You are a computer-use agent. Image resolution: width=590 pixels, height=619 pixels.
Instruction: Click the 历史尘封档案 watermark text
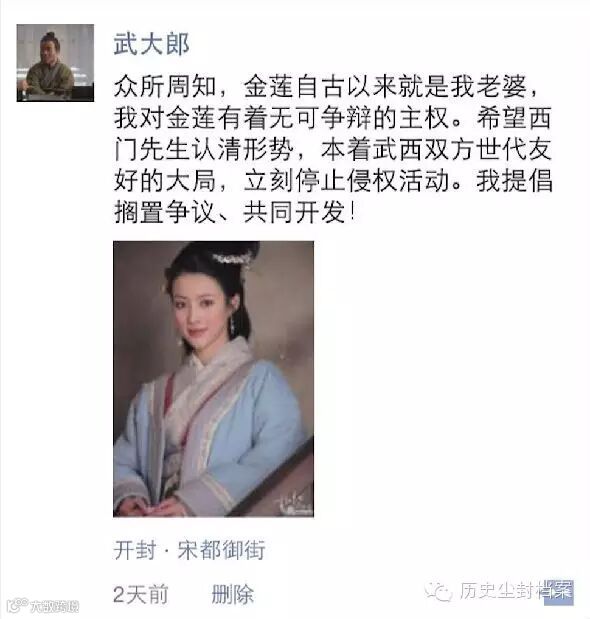click(x=515, y=591)
